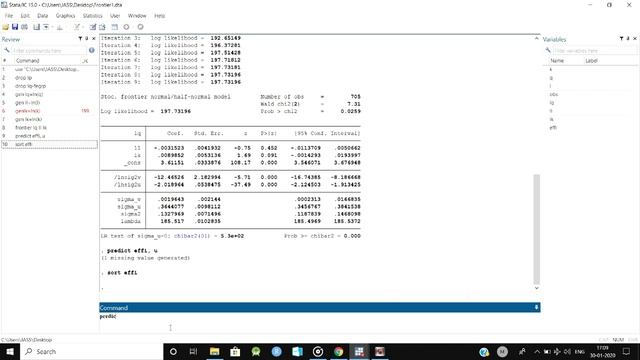The width and height of the screenshot is (640, 360).
Task: Click the Clear –more– condition toolbar icon
Action: click(126, 27)
